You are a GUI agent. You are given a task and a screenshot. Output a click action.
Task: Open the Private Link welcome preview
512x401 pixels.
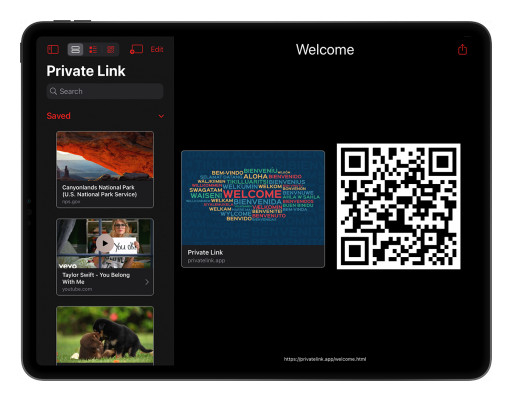tap(253, 209)
